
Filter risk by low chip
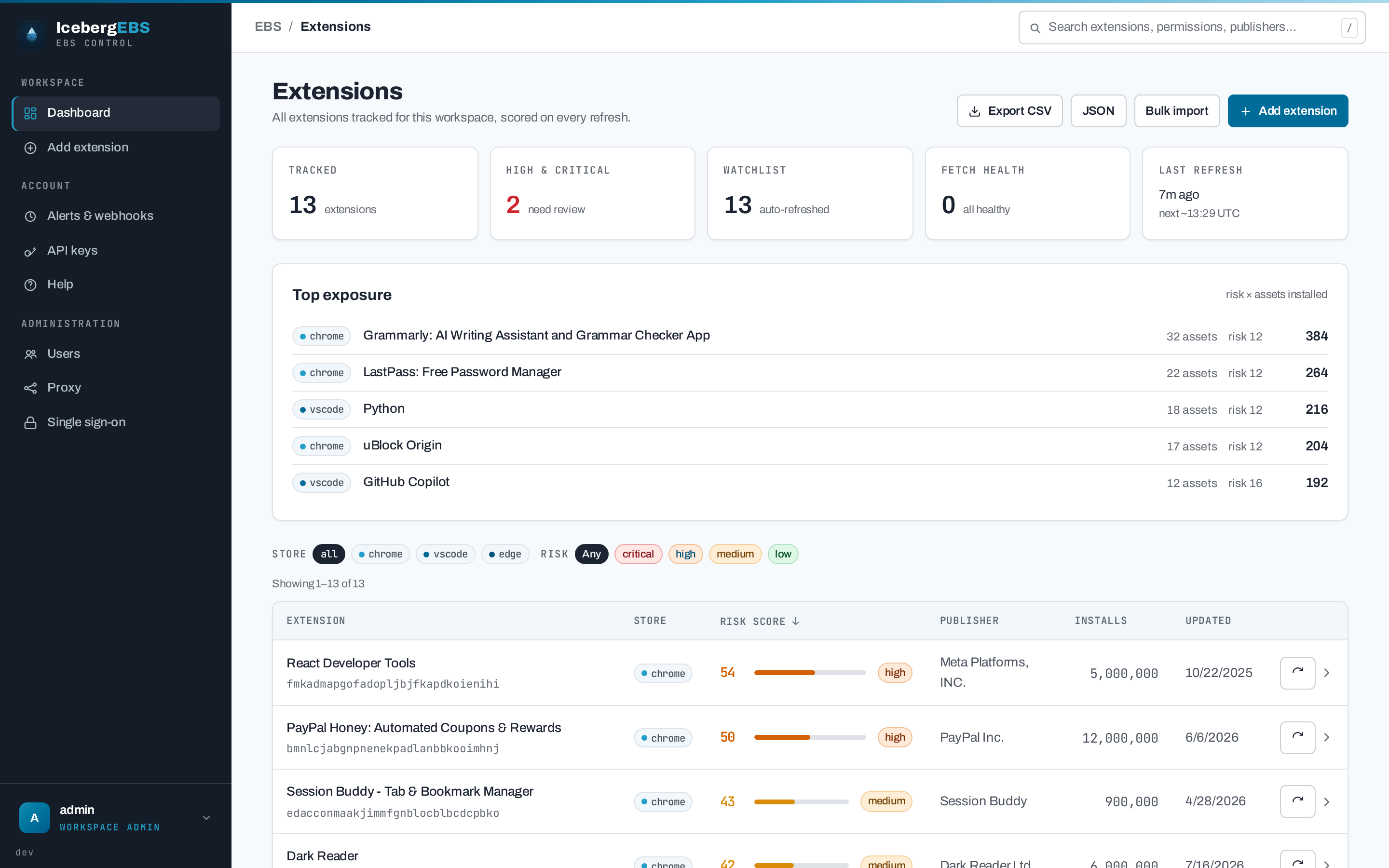coord(783,554)
